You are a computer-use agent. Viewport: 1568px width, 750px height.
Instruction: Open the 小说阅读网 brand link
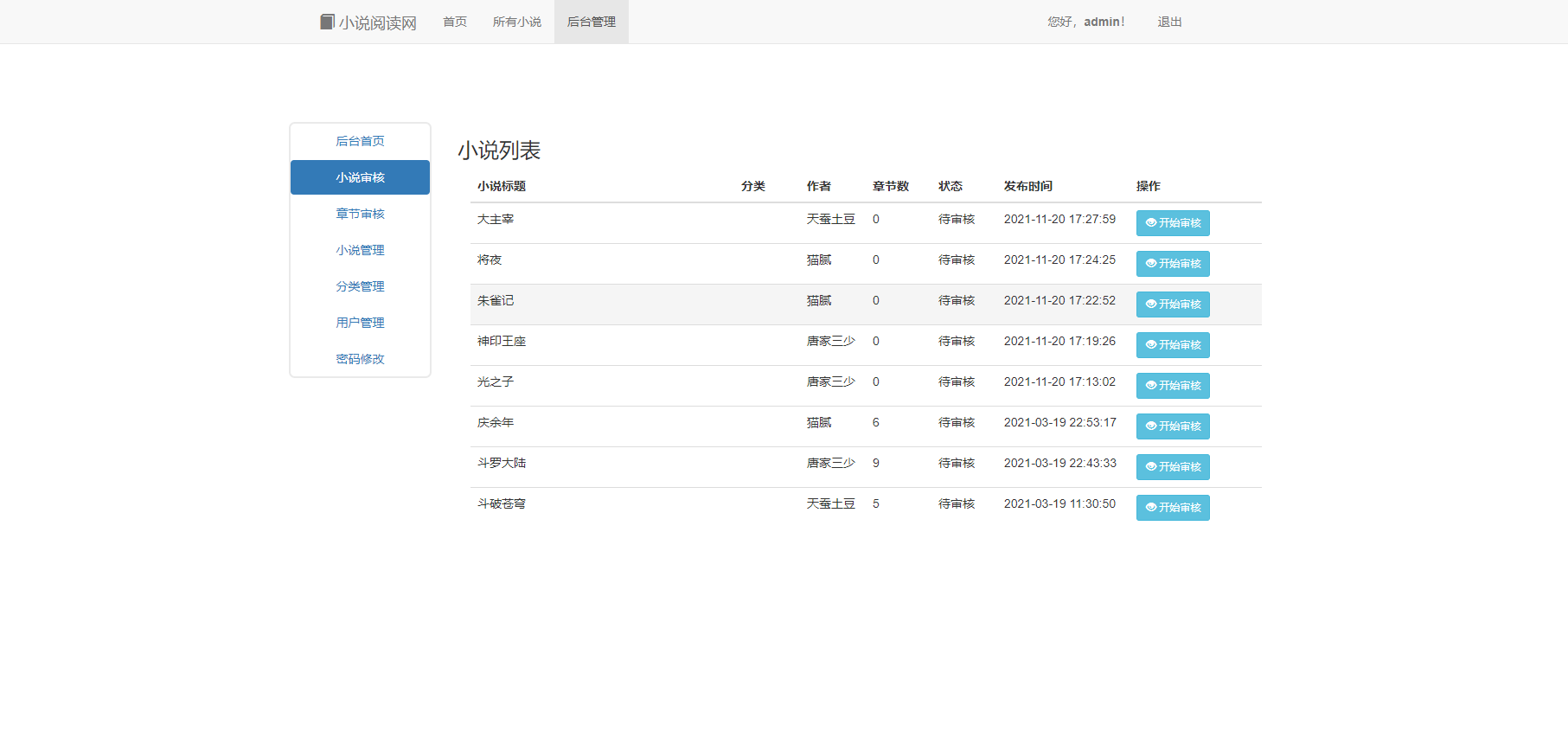368,22
